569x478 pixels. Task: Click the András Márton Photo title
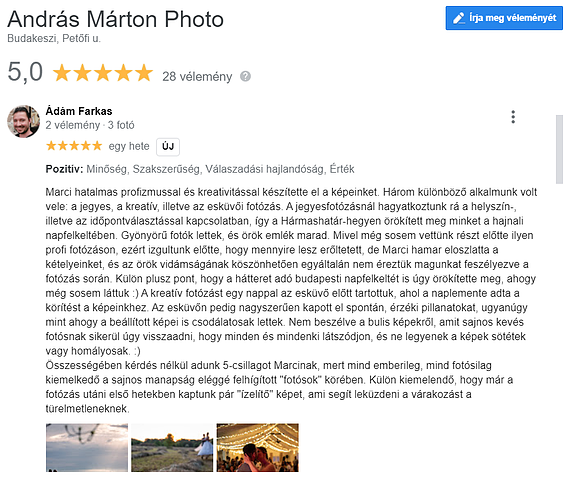pyautogui.click(x=115, y=19)
